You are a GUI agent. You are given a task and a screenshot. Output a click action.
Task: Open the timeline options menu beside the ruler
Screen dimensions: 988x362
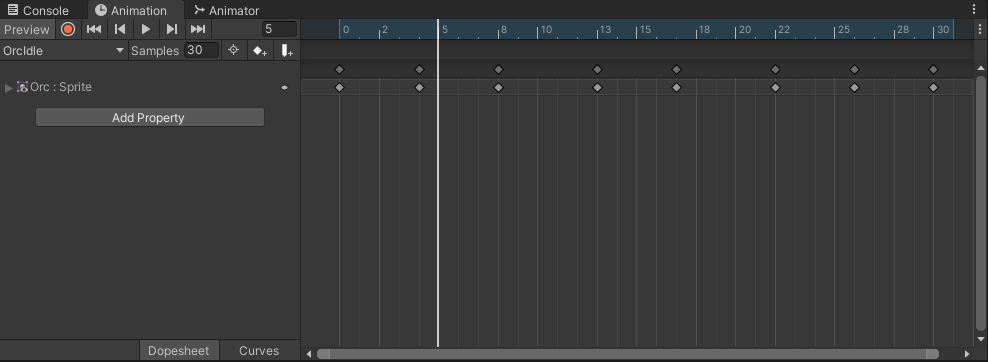[979, 30]
